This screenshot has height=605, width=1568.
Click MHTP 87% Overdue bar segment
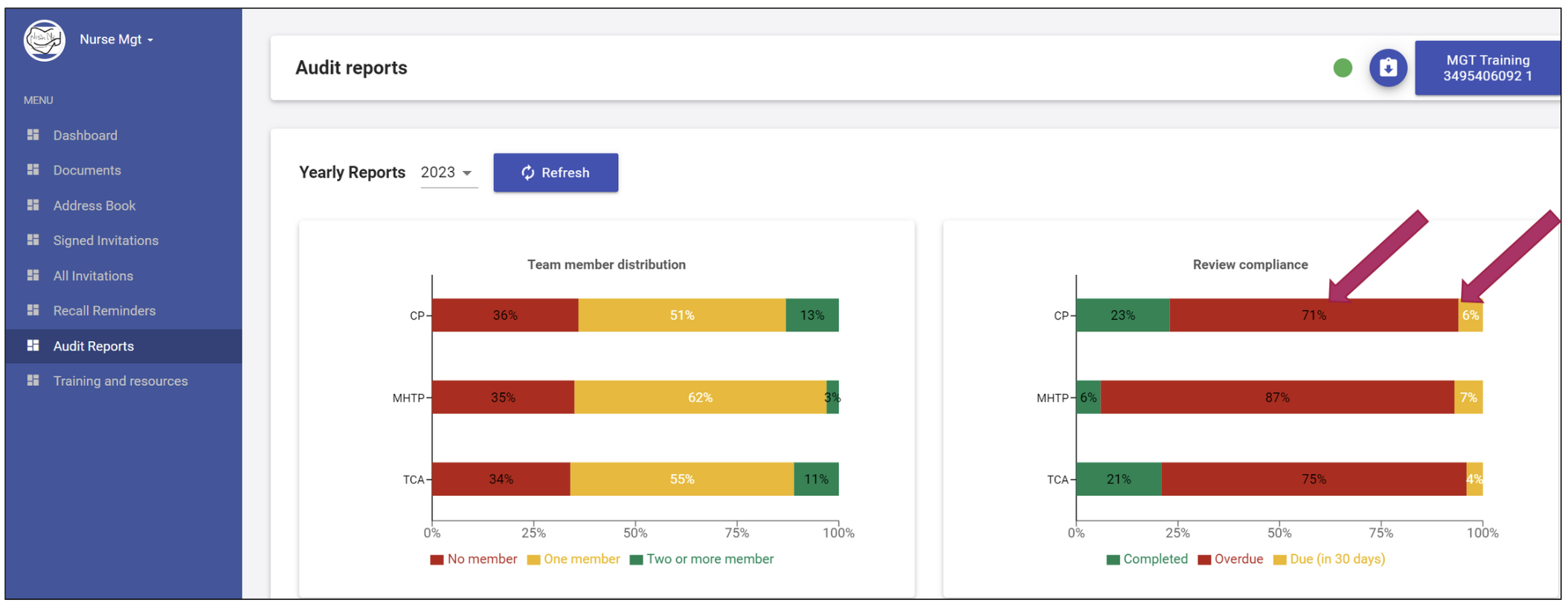(1277, 398)
